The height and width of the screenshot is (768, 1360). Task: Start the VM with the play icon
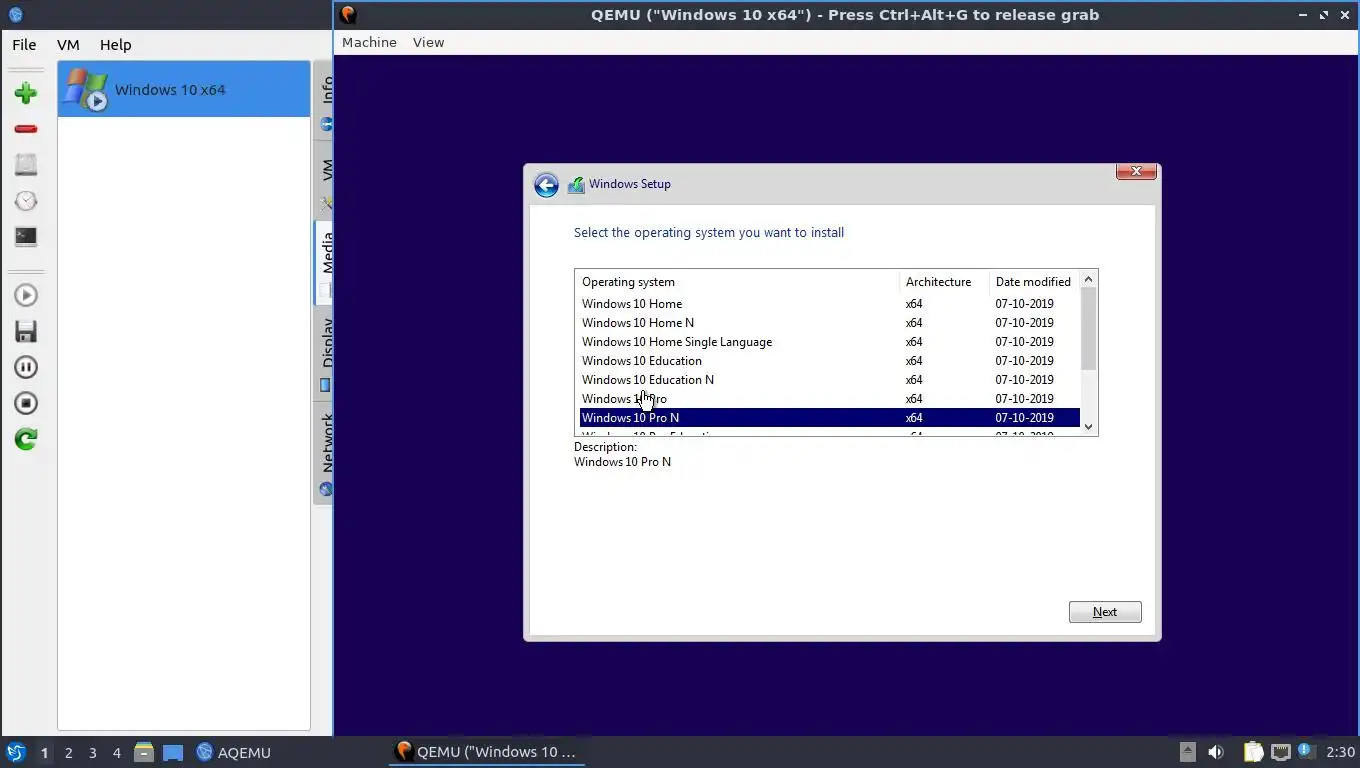(x=26, y=295)
